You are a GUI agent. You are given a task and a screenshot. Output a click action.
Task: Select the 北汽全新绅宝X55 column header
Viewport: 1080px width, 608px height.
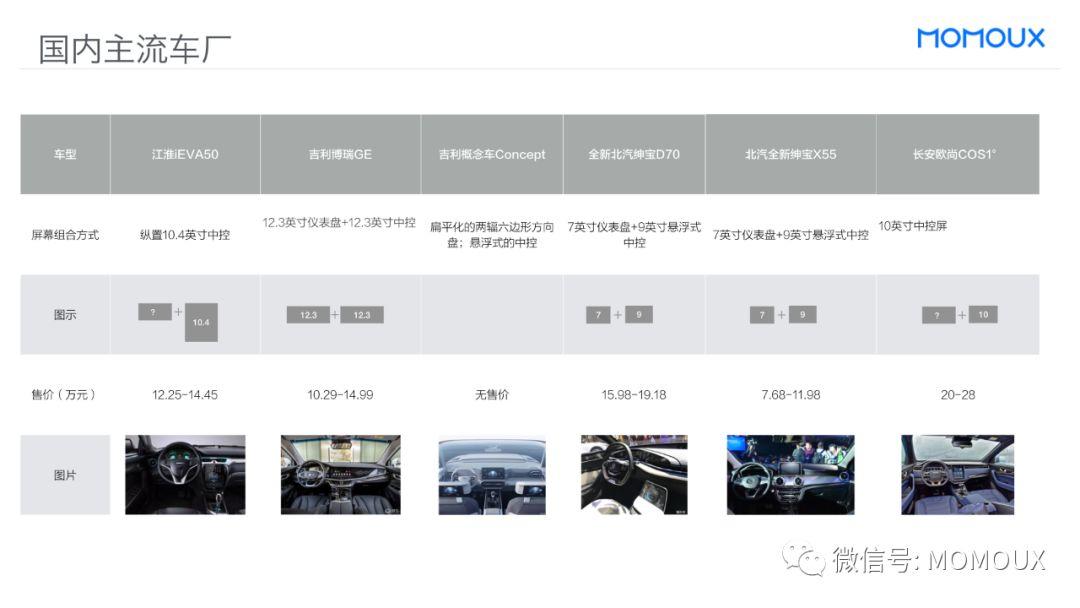click(791, 154)
